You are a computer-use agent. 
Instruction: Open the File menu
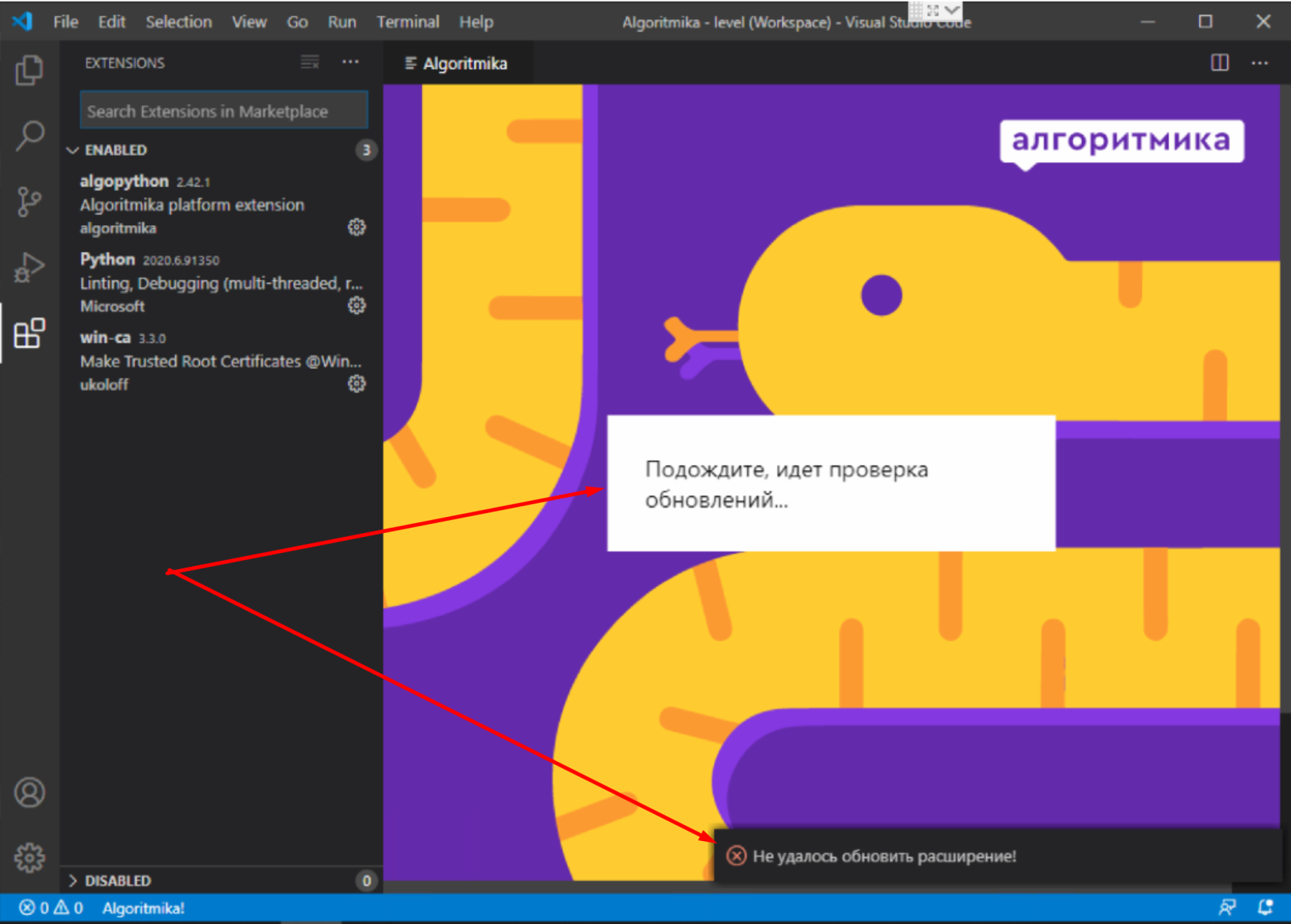click(x=65, y=22)
